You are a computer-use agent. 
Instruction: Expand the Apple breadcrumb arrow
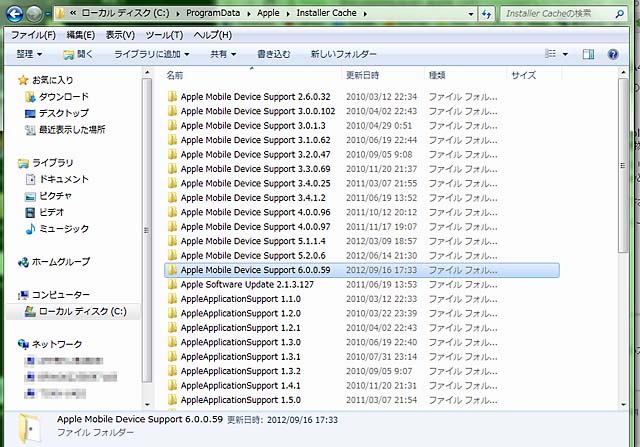(288, 13)
